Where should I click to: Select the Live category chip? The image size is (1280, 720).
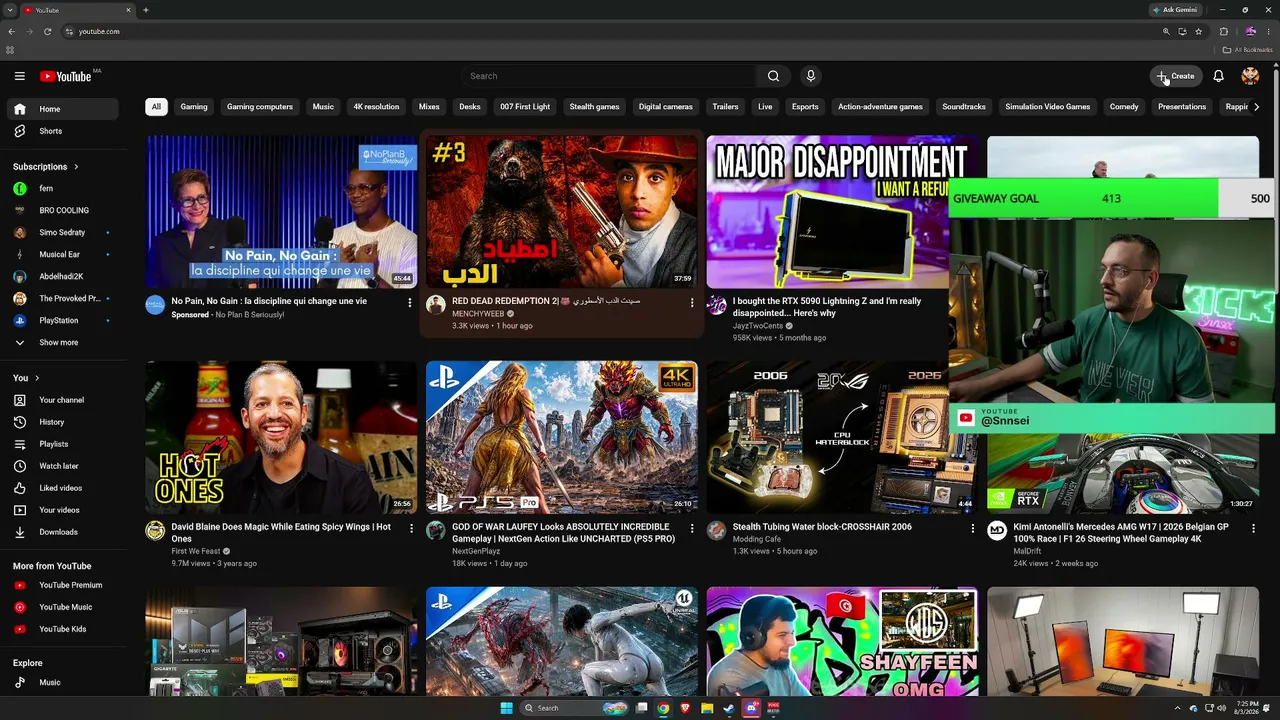click(765, 107)
